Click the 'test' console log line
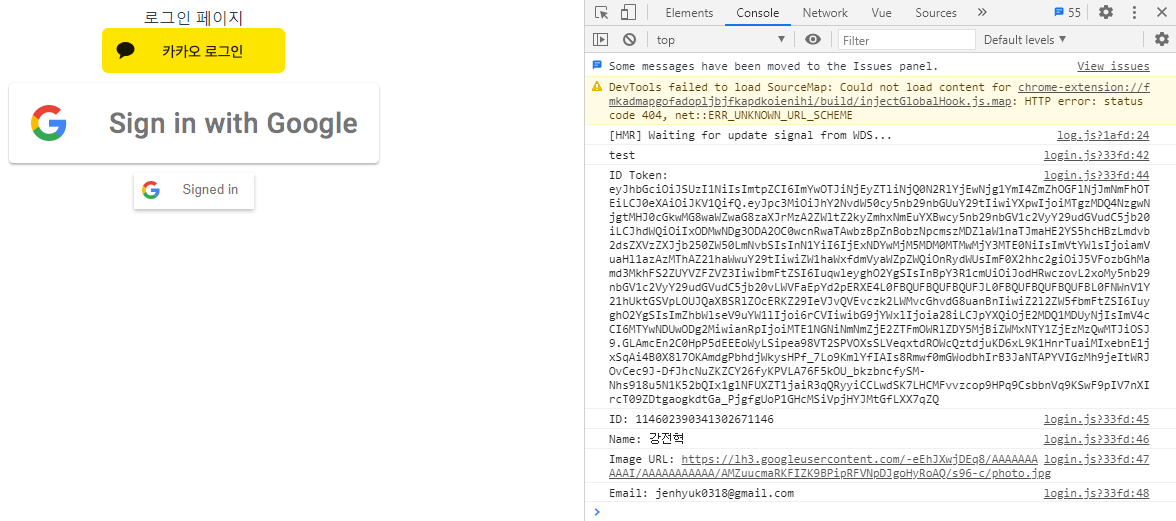Image resolution: width=1176 pixels, height=521 pixels. (x=622, y=155)
